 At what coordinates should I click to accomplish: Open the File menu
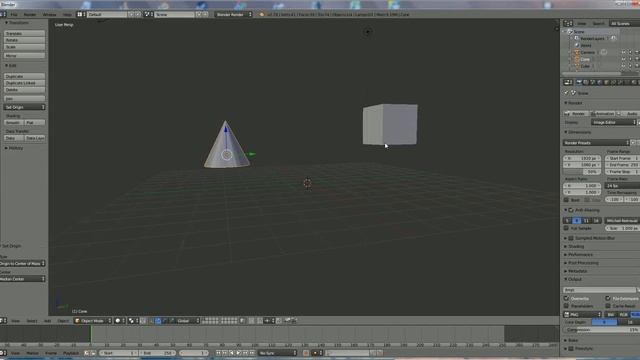[14, 14]
